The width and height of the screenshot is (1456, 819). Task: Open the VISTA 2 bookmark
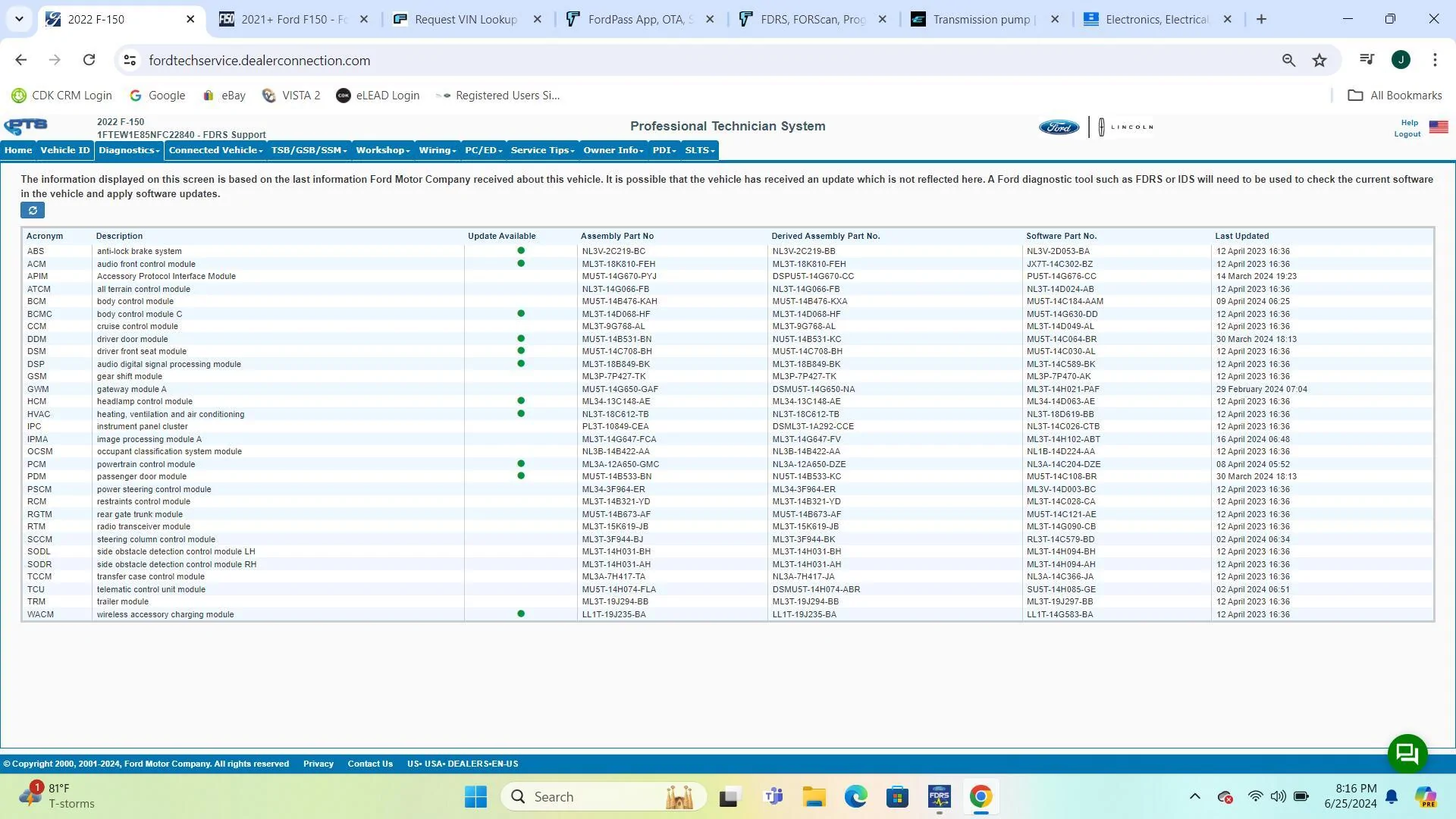coord(291,96)
